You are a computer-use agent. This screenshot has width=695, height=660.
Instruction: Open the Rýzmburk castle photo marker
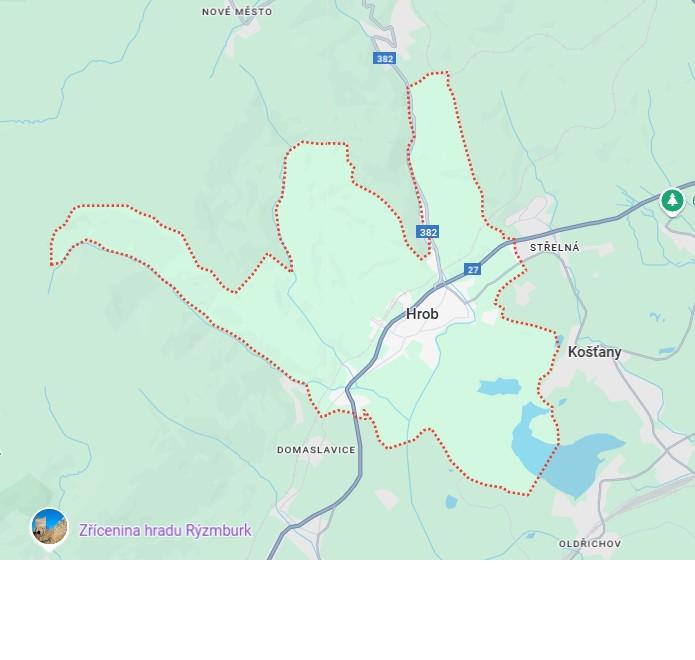pyautogui.click(x=49, y=527)
